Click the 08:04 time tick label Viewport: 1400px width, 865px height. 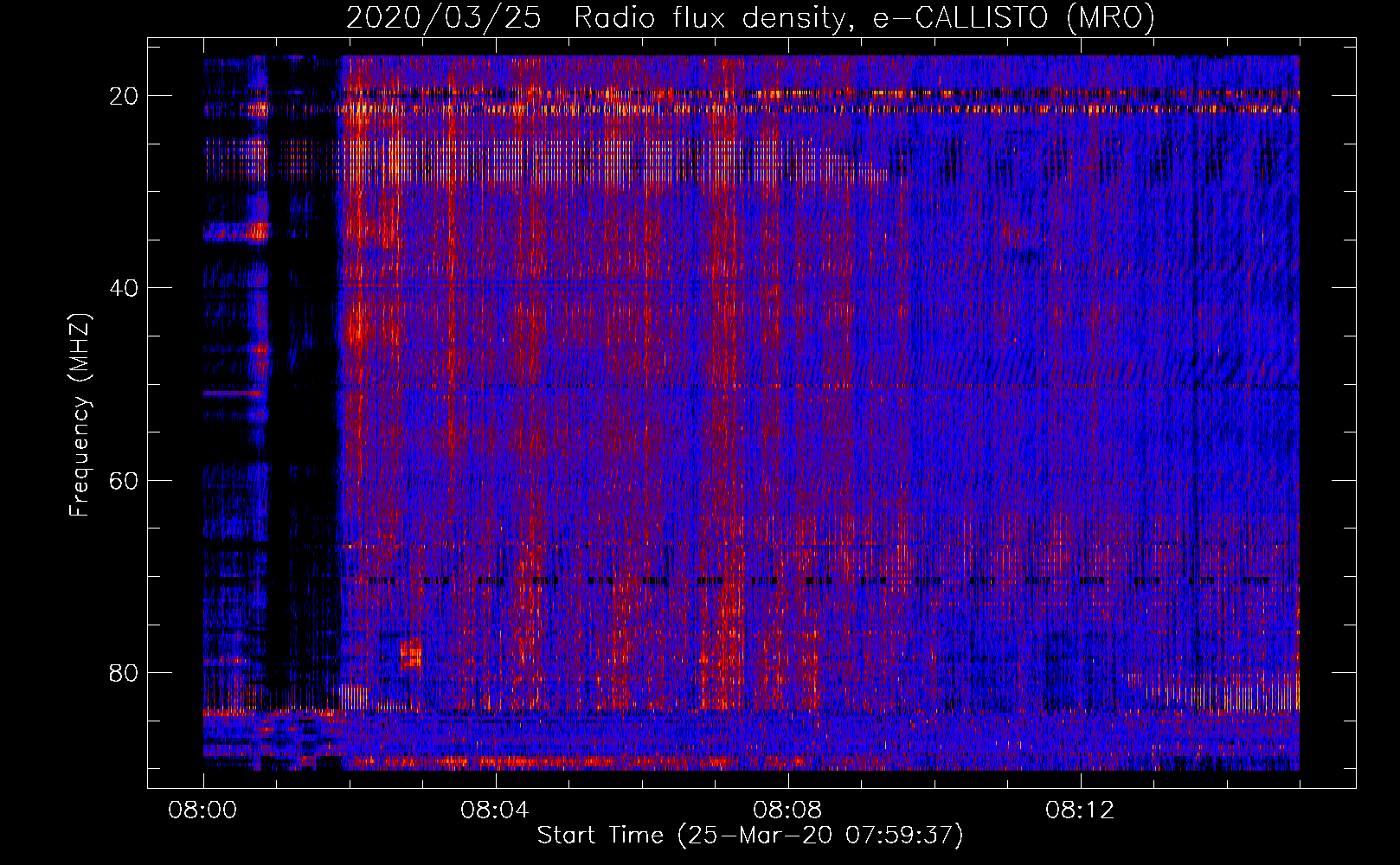pyautogui.click(x=495, y=811)
